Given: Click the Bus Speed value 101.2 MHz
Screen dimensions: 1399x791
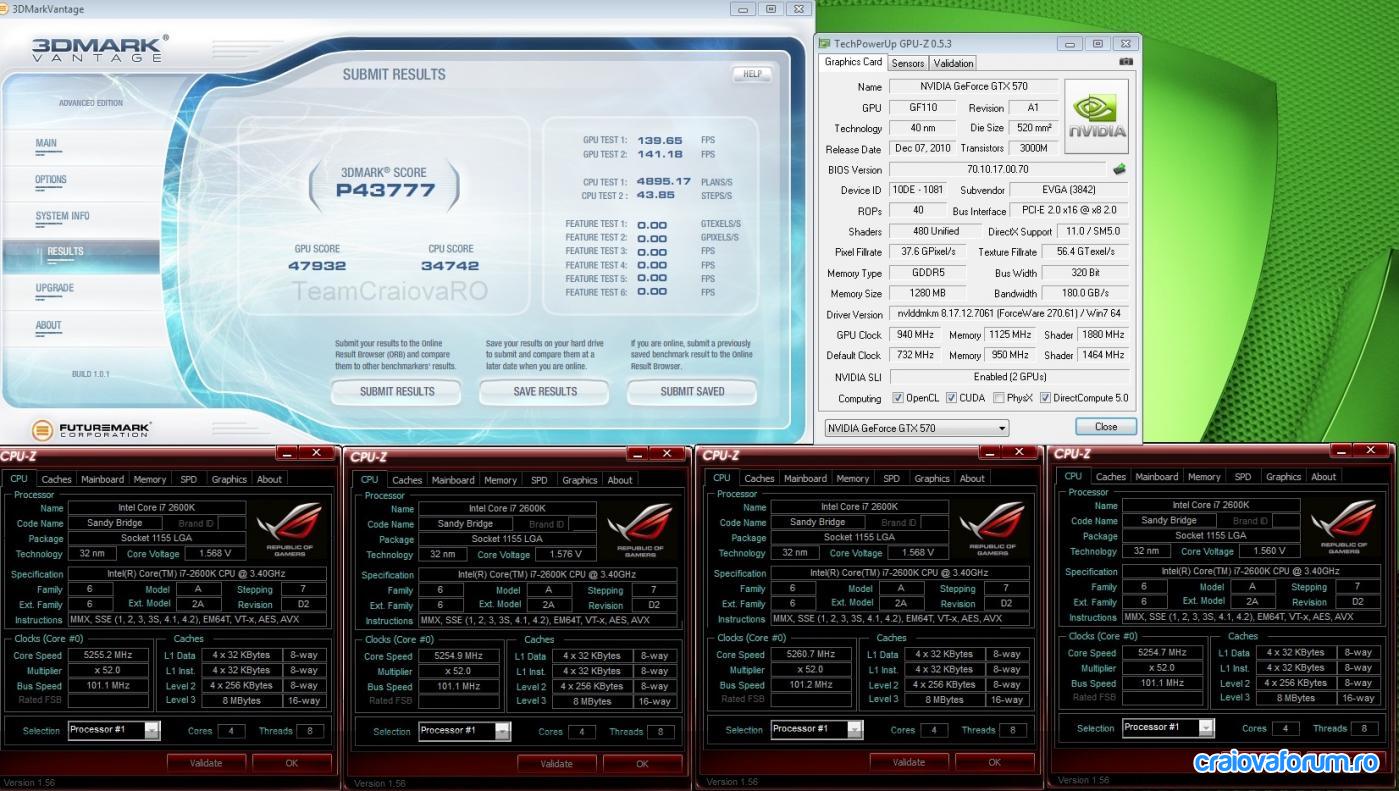Looking at the screenshot, I should pyautogui.click(x=810, y=685).
